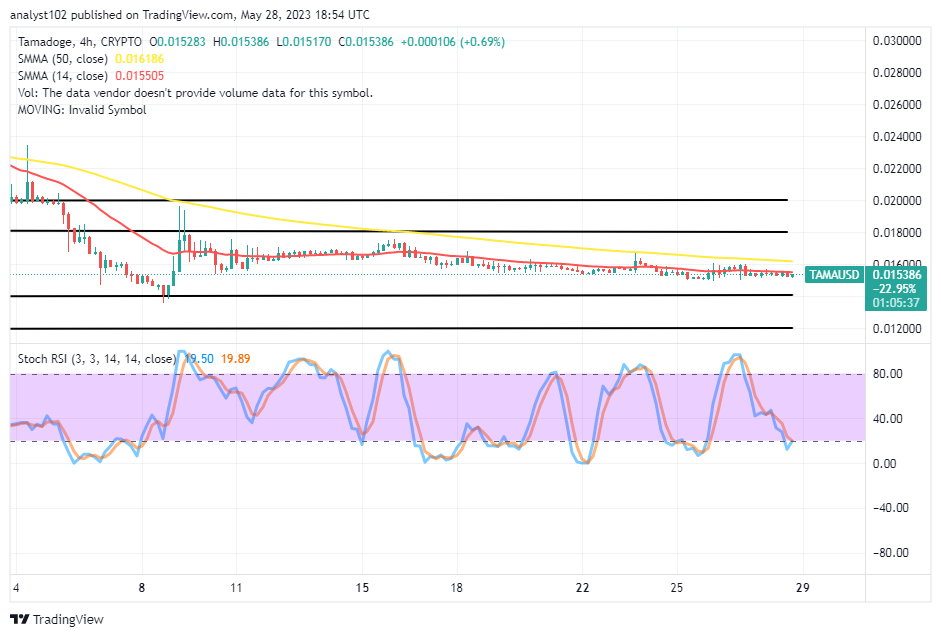Click date label 4 on time axis

[x=16, y=588]
